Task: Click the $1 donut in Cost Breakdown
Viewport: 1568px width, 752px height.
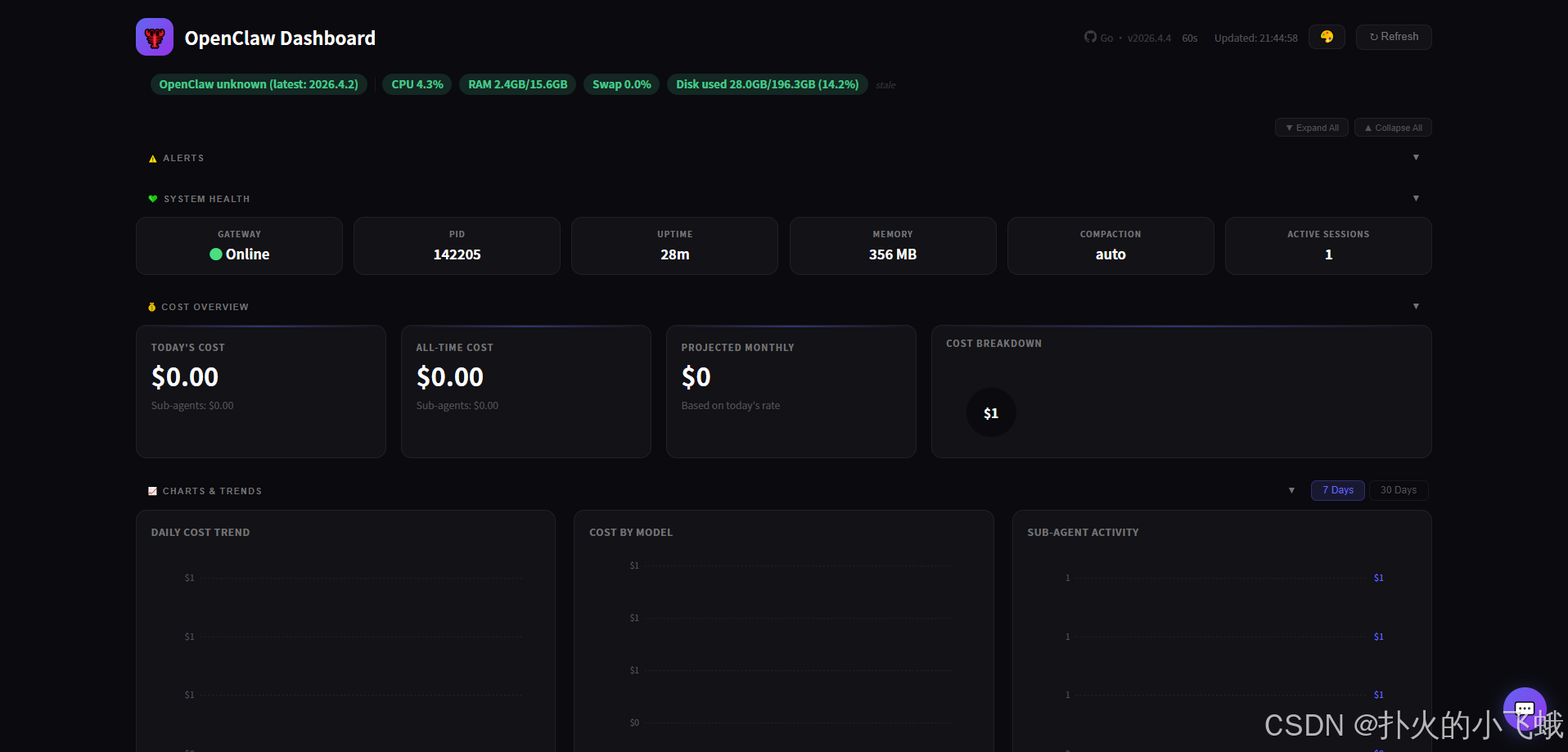Action: (x=991, y=412)
